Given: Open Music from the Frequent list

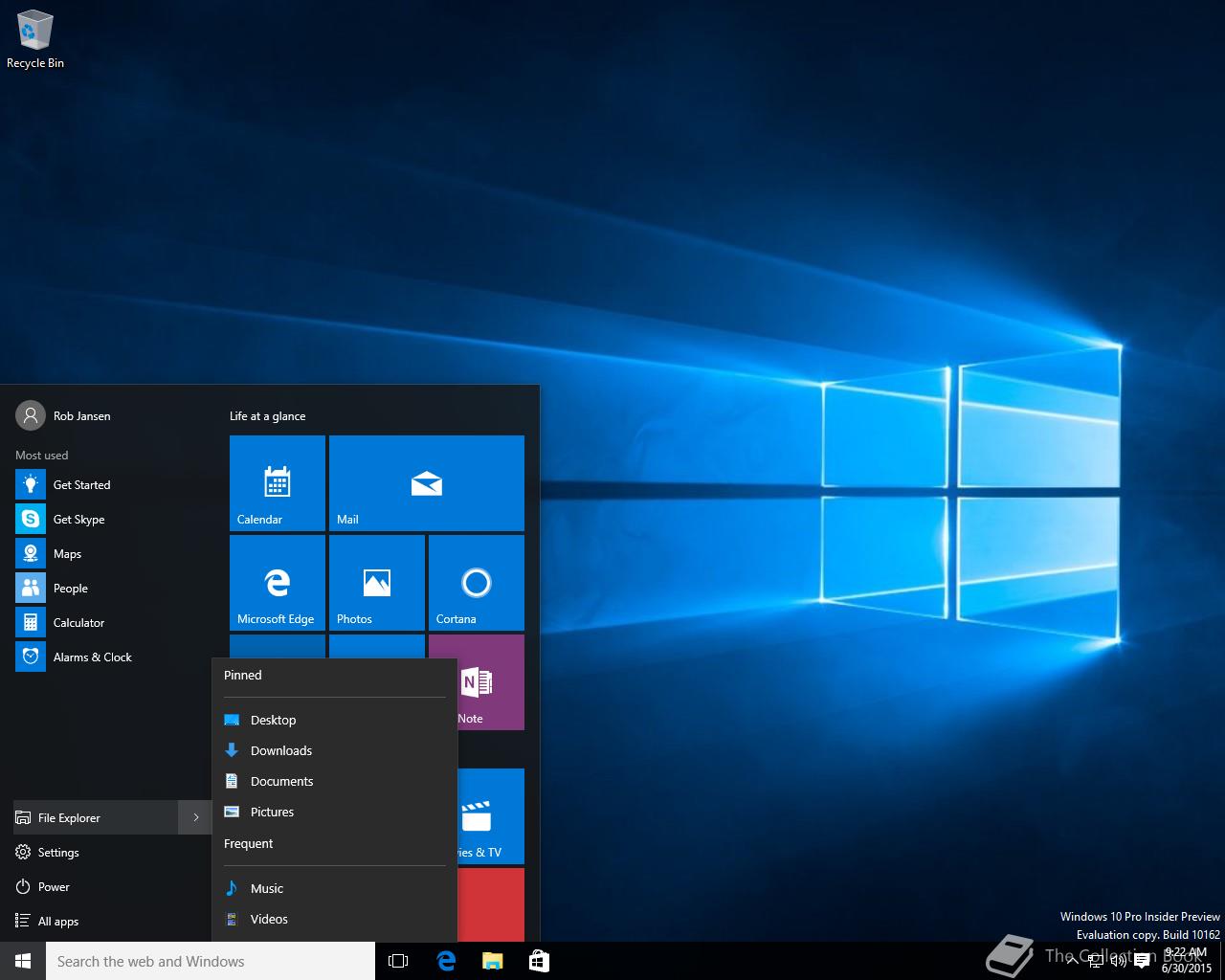Looking at the screenshot, I should coord(334,888).
